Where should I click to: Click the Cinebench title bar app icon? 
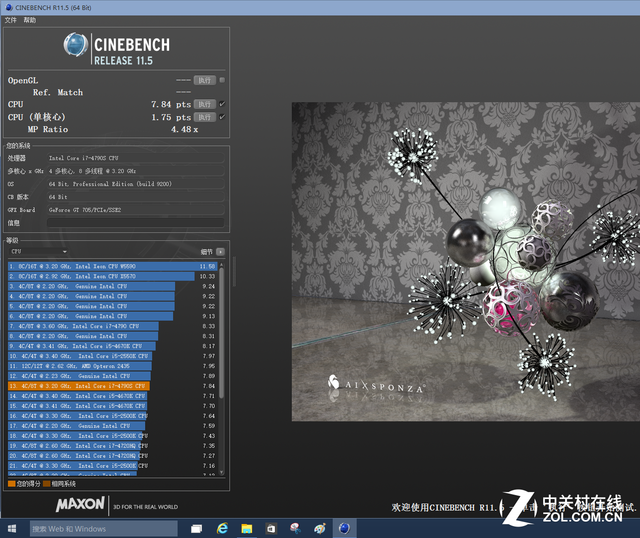point(9,7)
